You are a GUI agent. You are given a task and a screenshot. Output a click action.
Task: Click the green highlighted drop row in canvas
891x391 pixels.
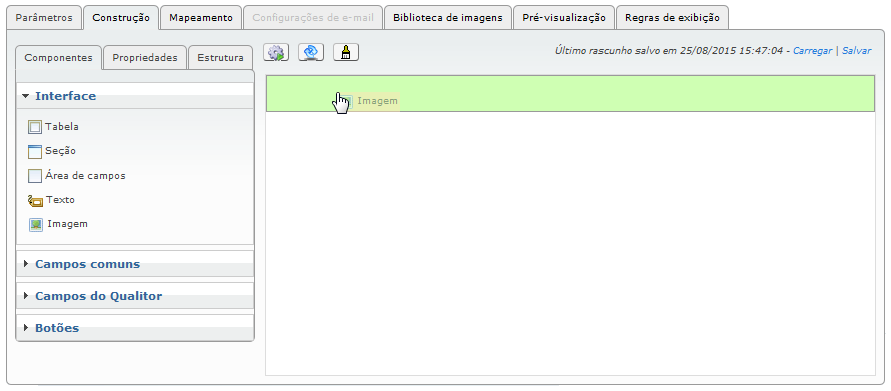[x=571, y=93]
